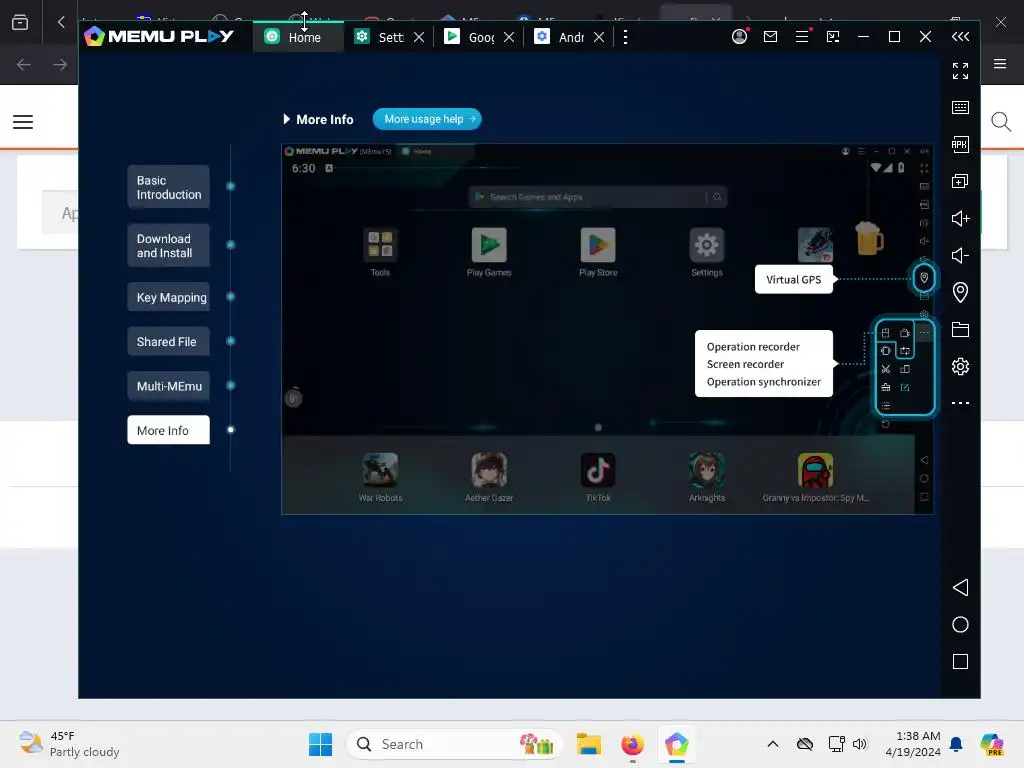This screenshot has width=1024, height=768.
Task: Open the MEmu hamburger menu in title bar
Action: click(802, 37)
